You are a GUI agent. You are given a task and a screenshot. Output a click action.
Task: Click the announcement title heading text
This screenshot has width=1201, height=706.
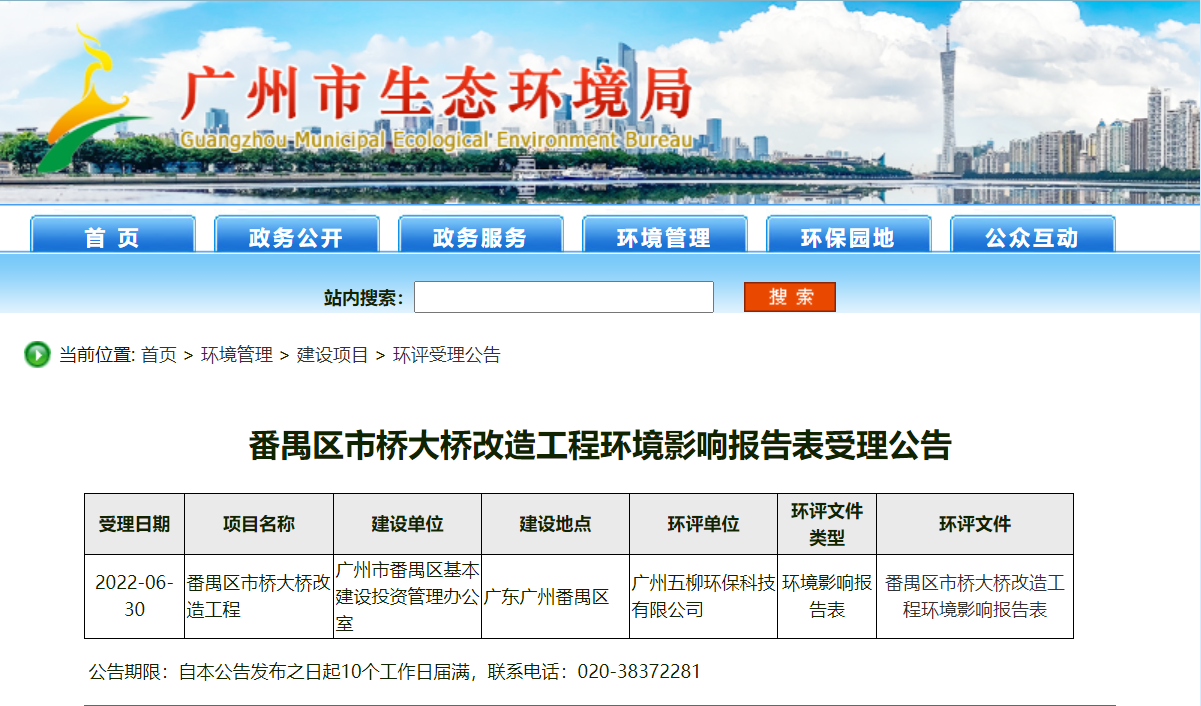coord(600,446)
